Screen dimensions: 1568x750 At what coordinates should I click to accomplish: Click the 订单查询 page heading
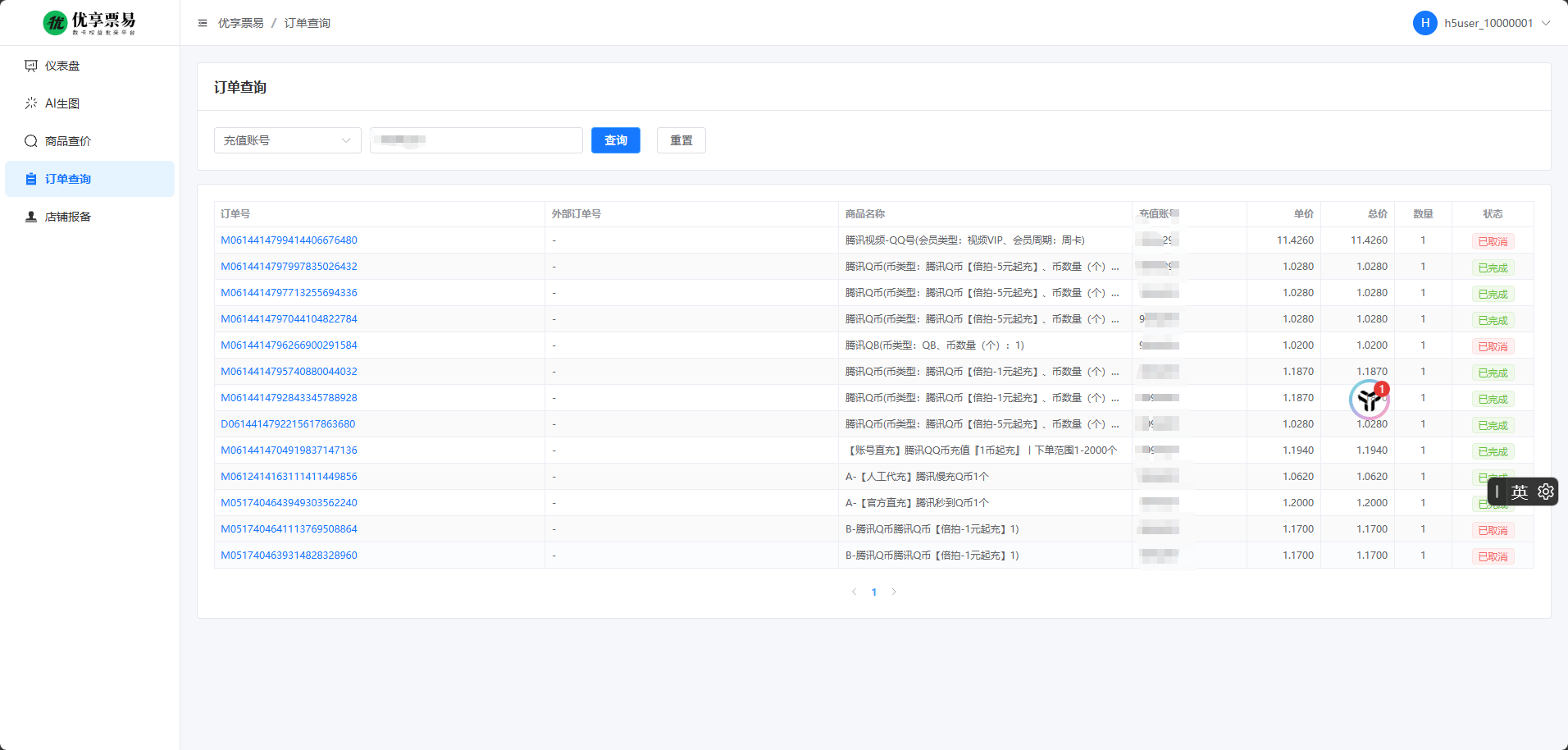[x=240, y=87]
